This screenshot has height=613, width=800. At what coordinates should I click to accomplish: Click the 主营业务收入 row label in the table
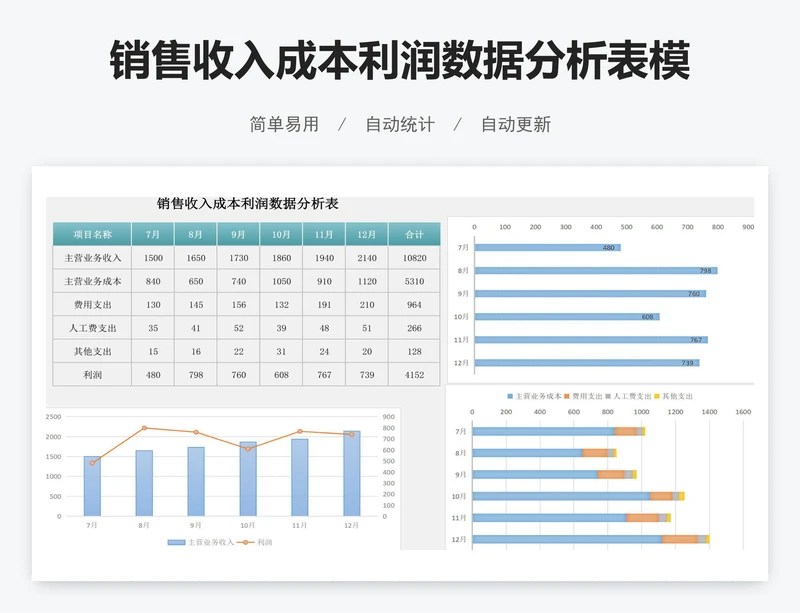[92, 258]
